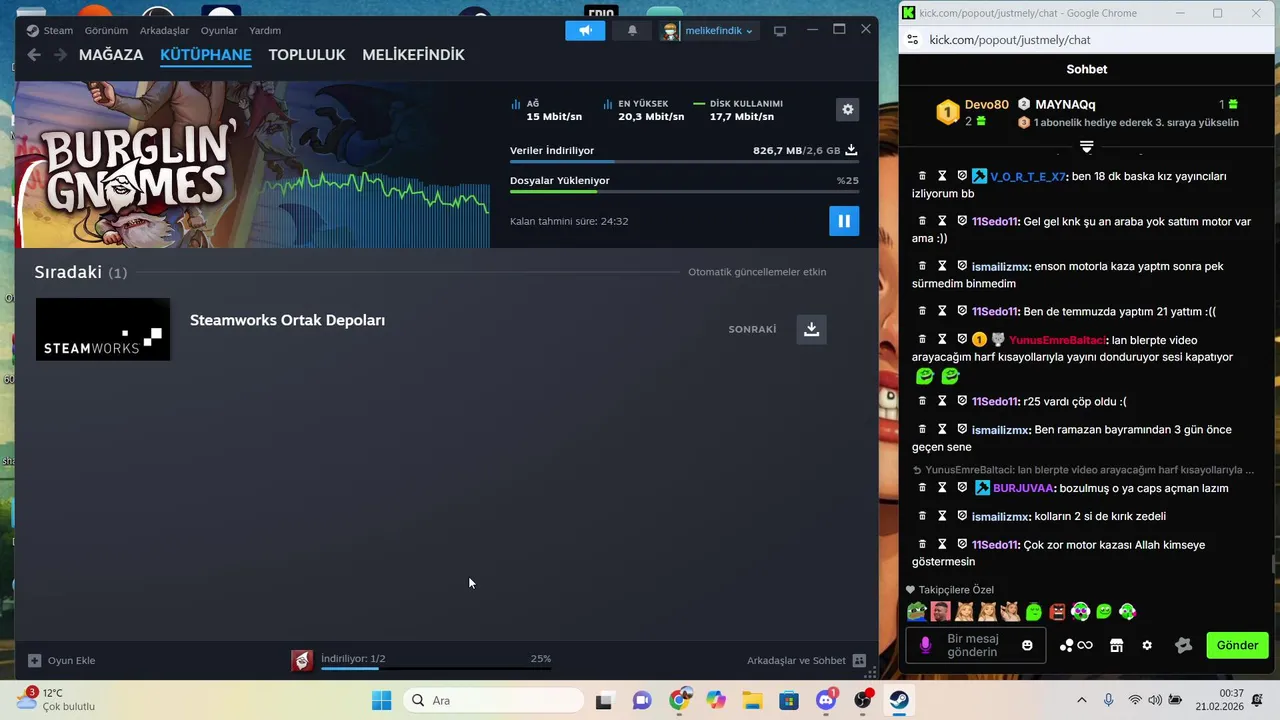Click Steamworks Ortak Depoları title
1280x720 pixels.
[x=287, y=320]
